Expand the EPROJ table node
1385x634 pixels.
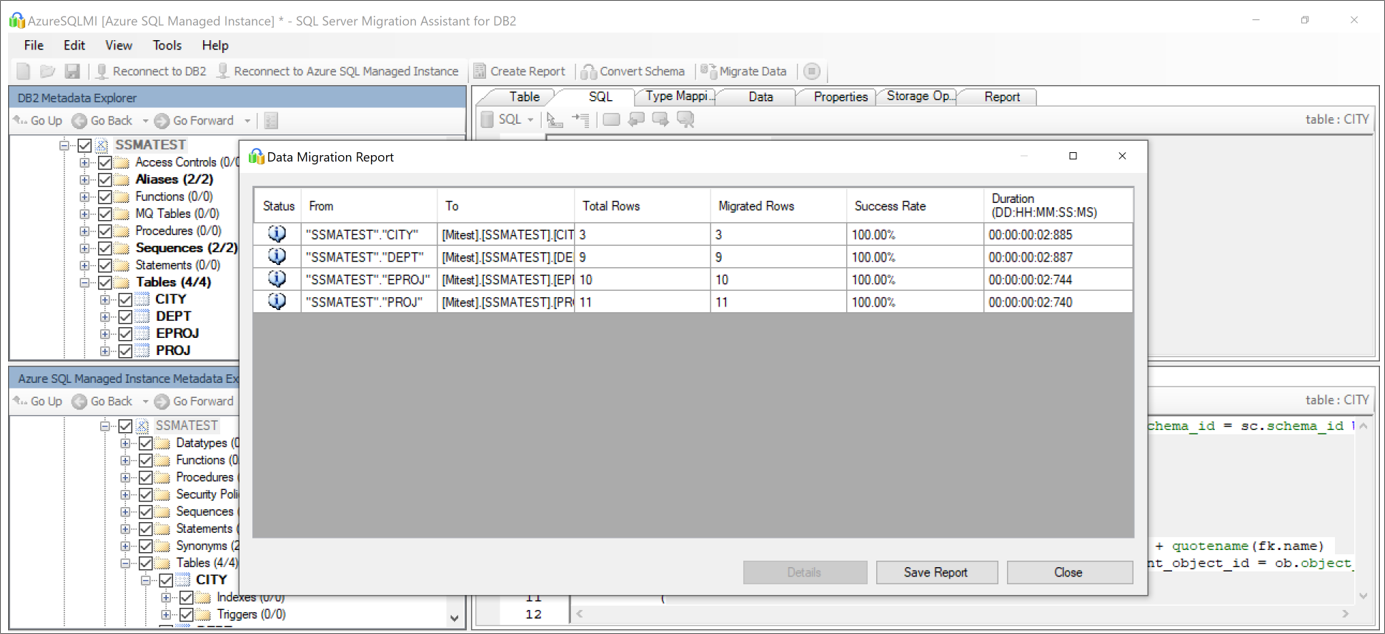105,333
